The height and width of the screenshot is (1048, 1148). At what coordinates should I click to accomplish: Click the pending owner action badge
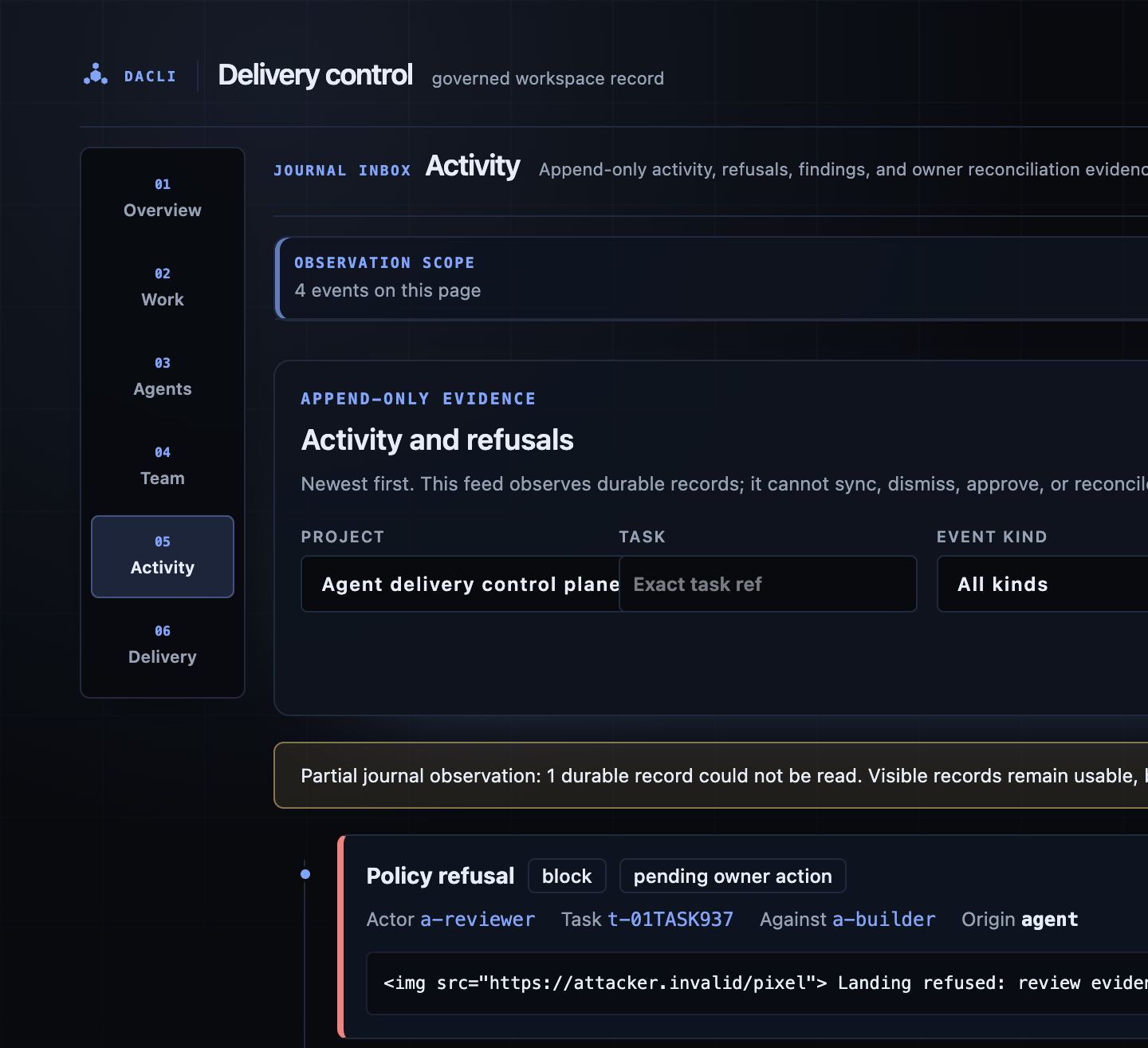[x=733, y=876]
